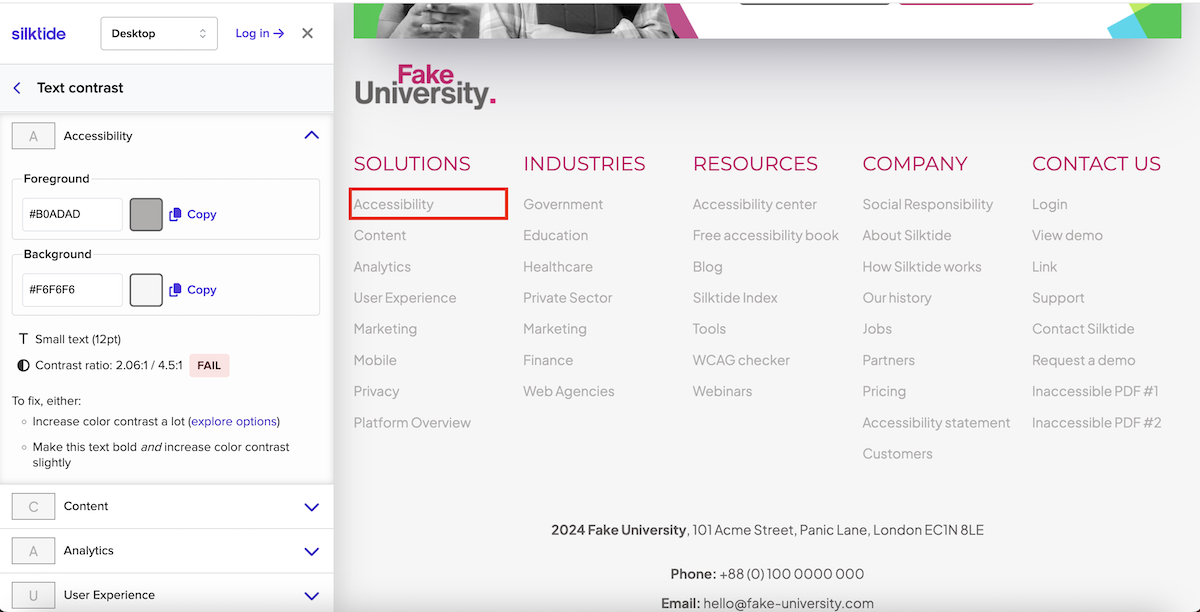
Task: Open the Desktop device dropdown
Action: [158, 33]
